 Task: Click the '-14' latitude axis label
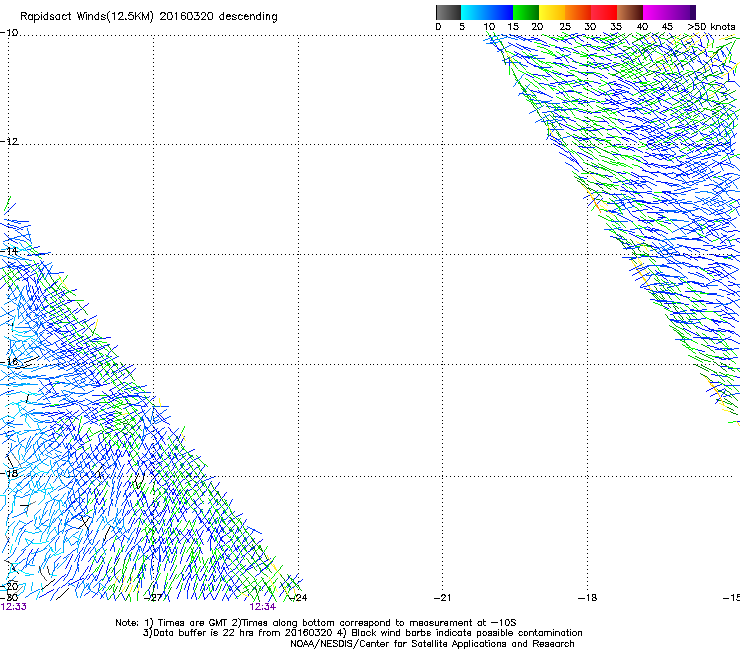[x=9, y=251]
